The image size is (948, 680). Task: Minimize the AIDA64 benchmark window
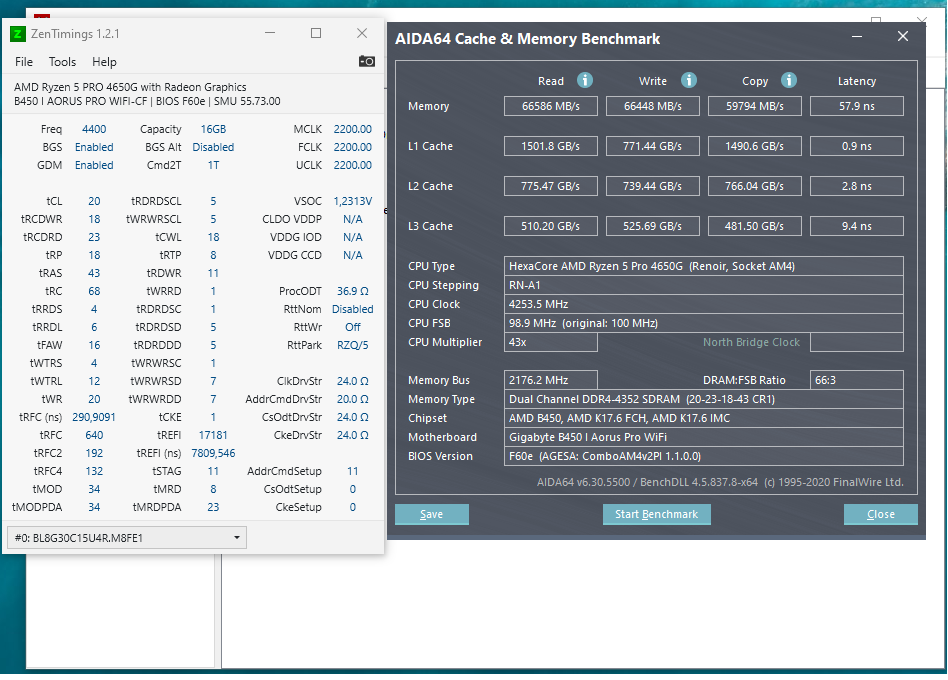tap(857, 36)
